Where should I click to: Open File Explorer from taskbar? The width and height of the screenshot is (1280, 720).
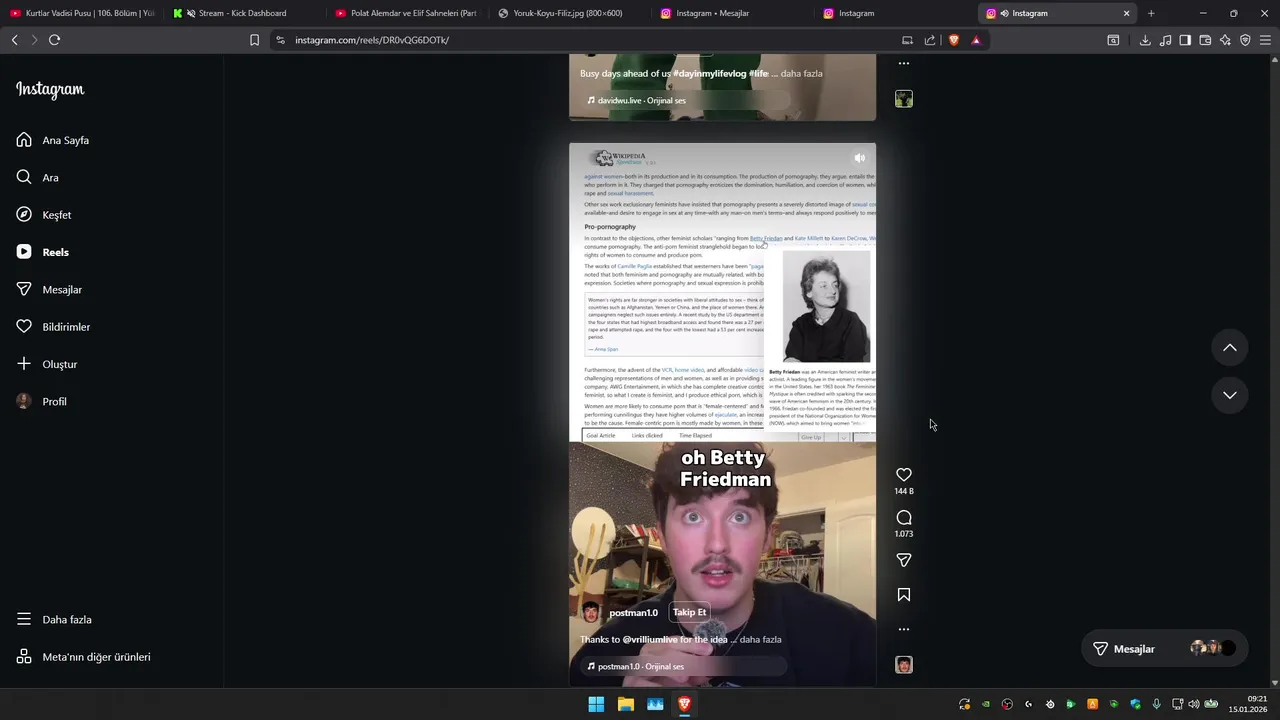626,704
